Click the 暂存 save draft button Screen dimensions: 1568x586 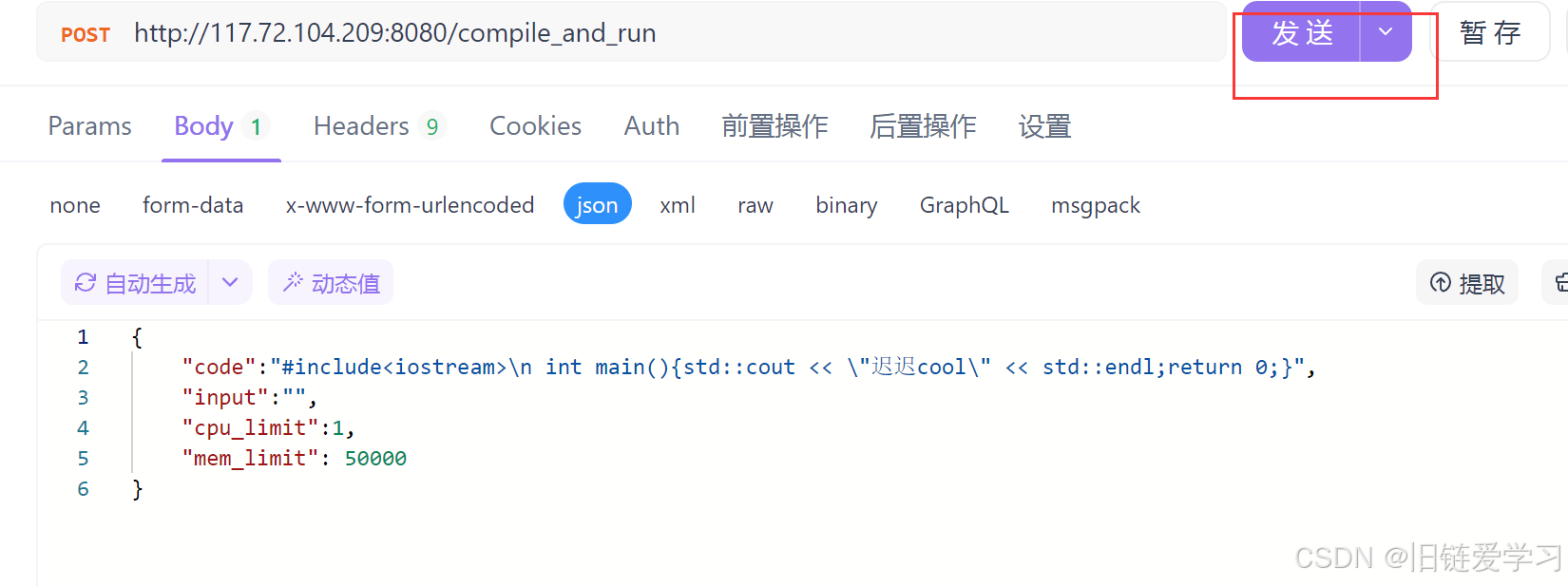pos(1490,32)
